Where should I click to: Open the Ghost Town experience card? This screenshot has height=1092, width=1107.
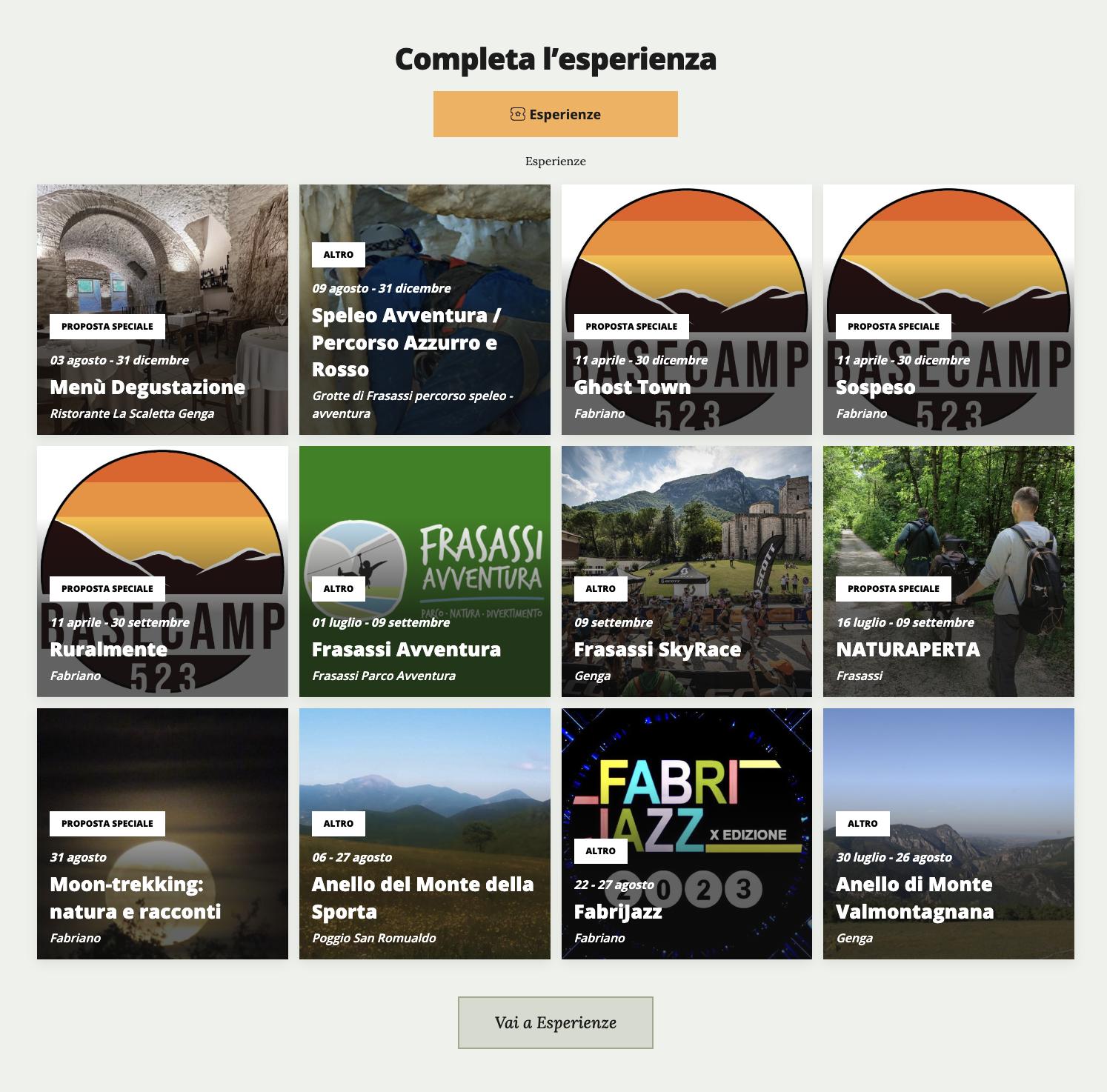[x=686, y=310]
